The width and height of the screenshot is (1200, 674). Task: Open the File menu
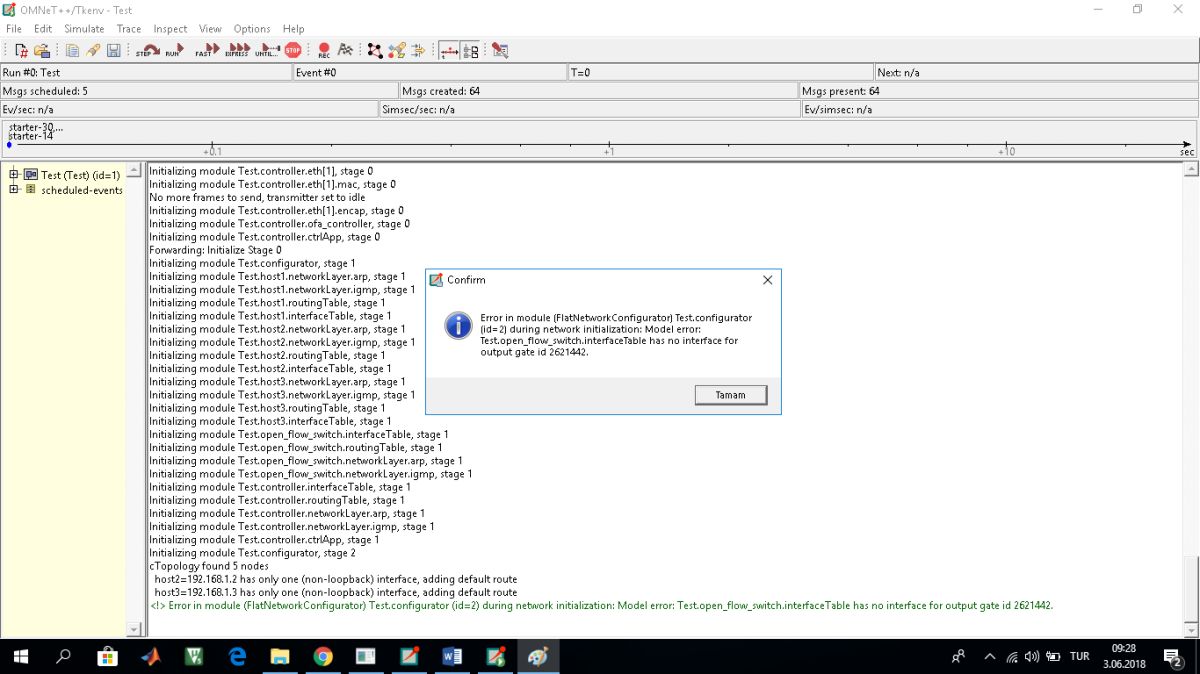pyautogui.click(x=14, y=29)
